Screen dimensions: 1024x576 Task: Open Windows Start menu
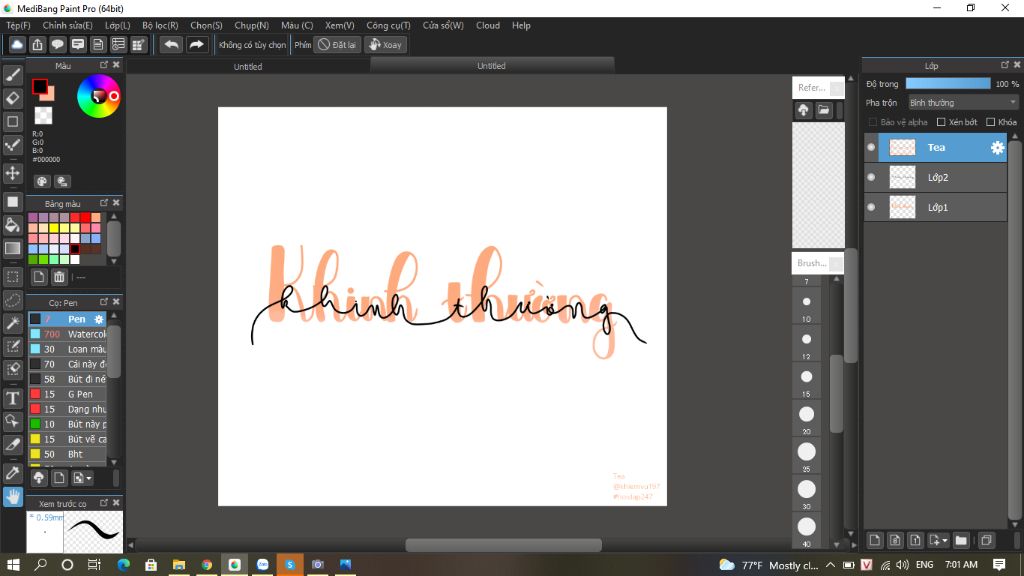tap(13, 565)
